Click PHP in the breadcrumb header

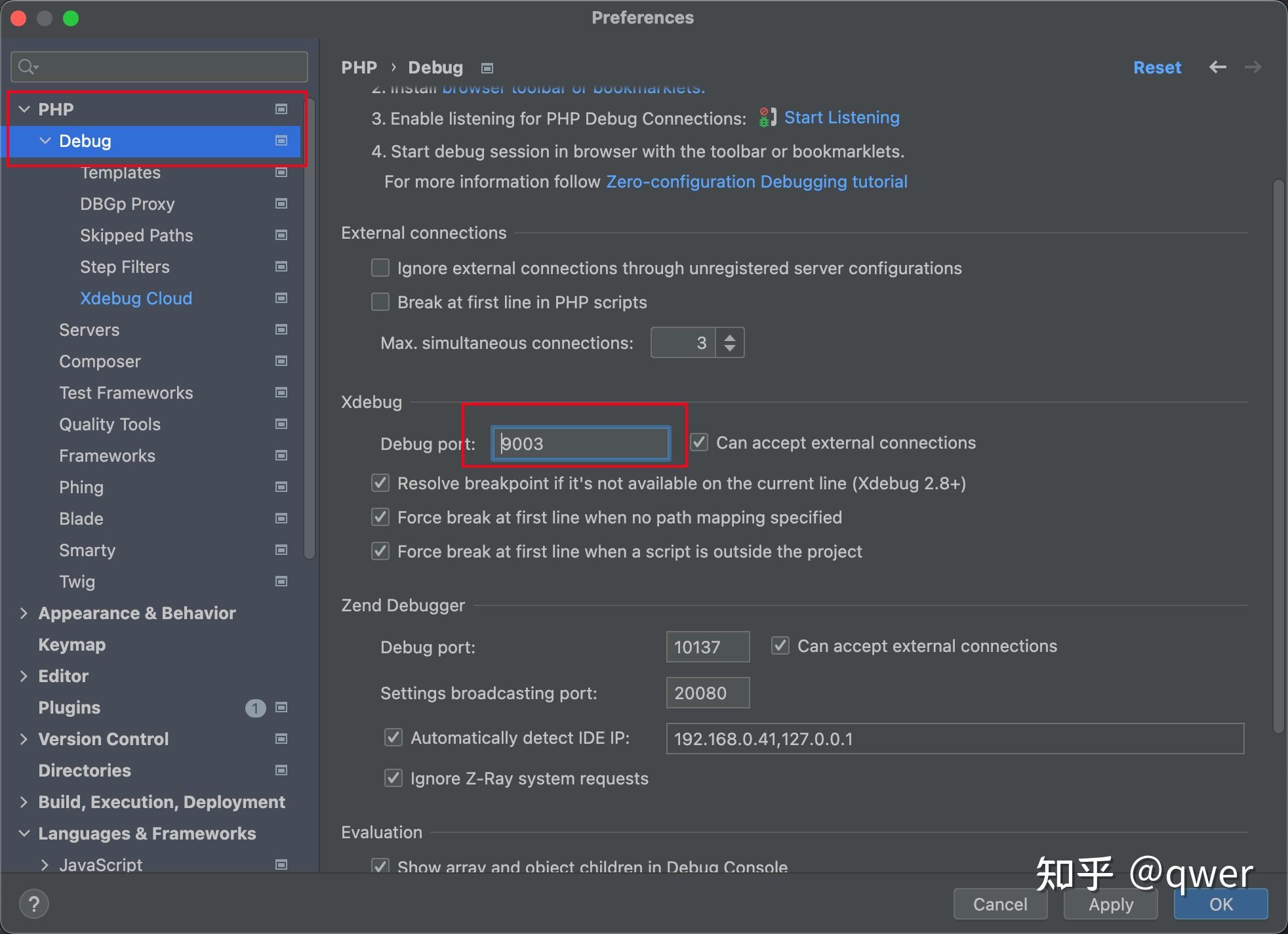(x=359, y=67)
